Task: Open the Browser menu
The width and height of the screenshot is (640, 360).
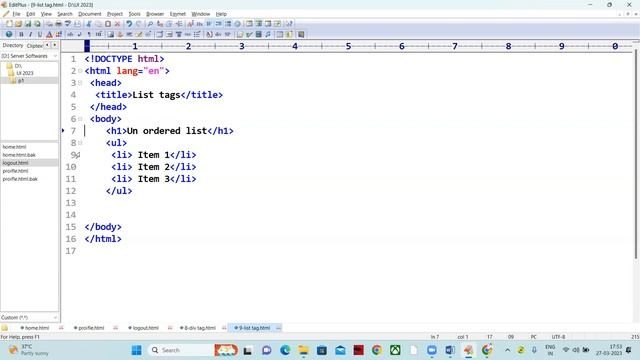Action: click(x=155, y=14)
